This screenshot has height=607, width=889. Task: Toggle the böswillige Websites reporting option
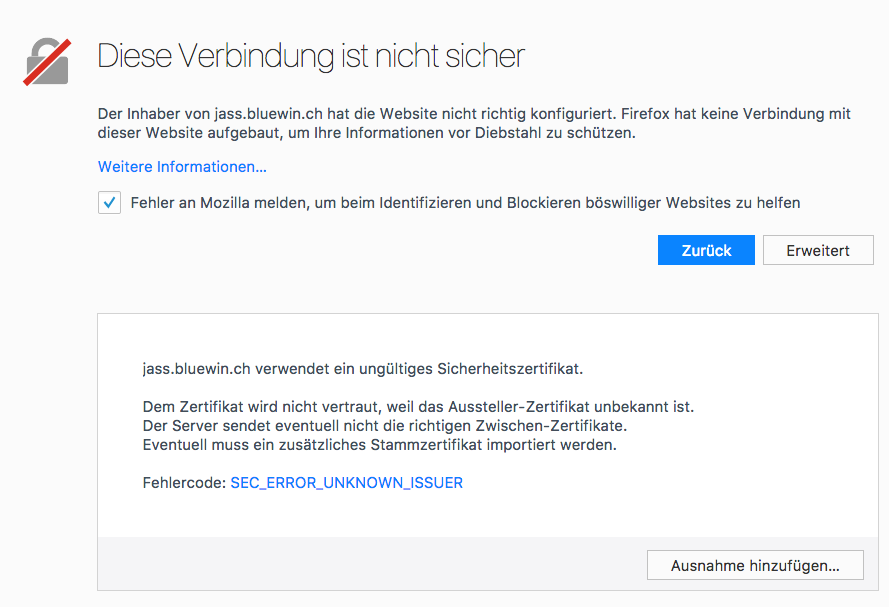[109, 202]
